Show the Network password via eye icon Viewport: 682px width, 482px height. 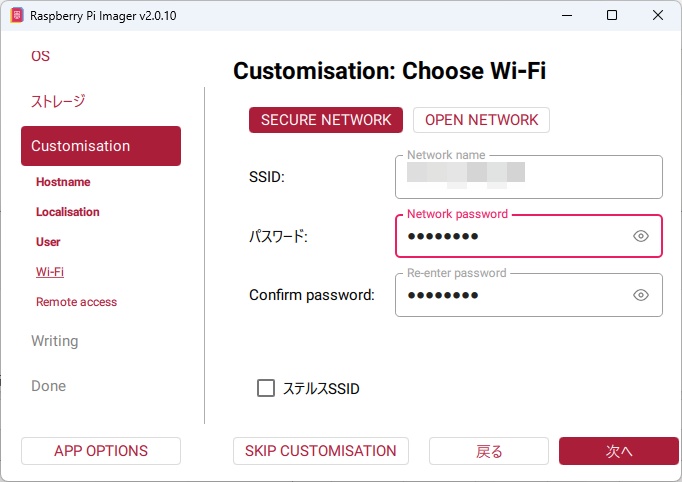(641, 236)
